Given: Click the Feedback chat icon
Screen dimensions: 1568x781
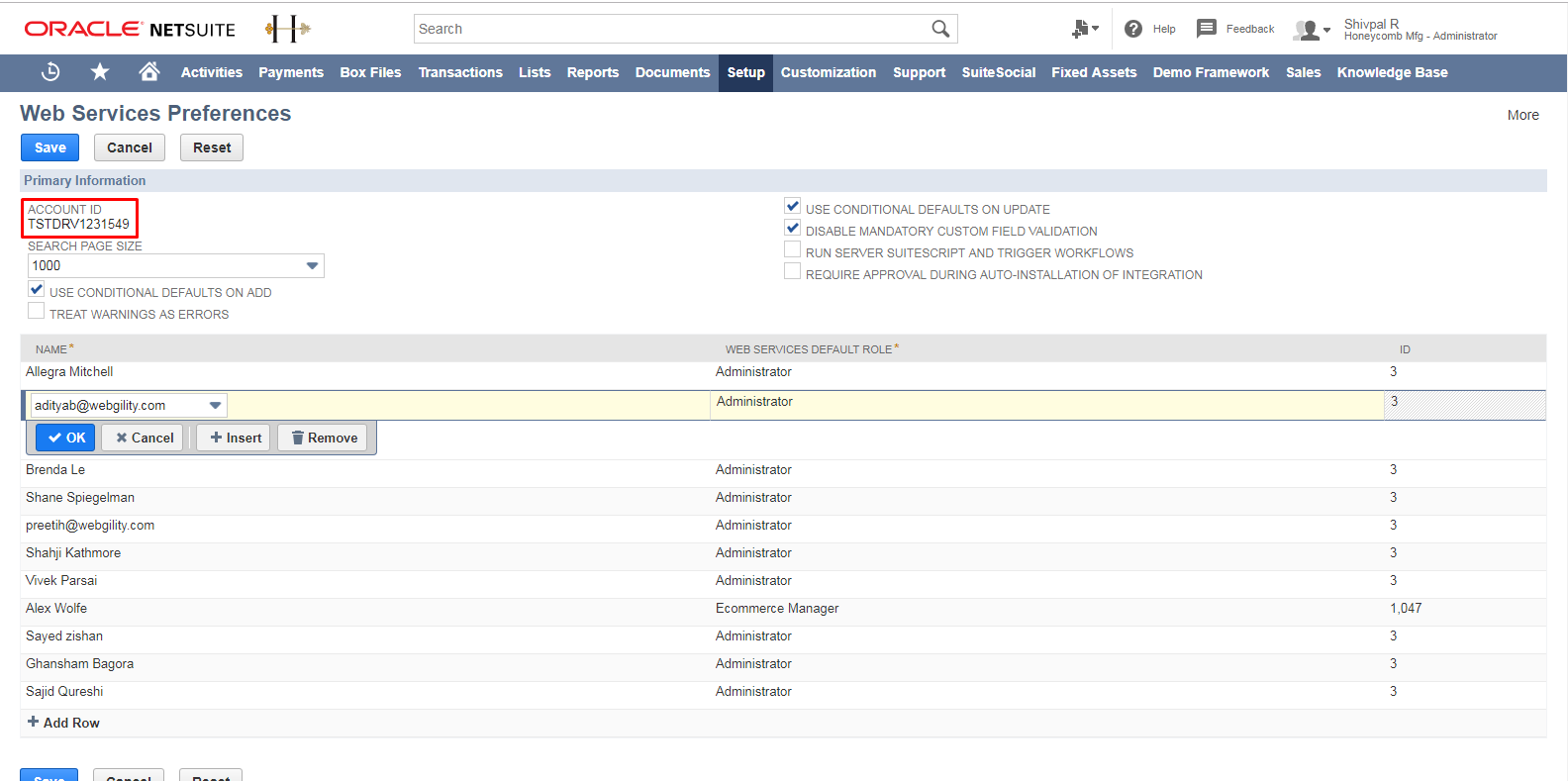Looking at the screenshot, I should coord(1206,29).
